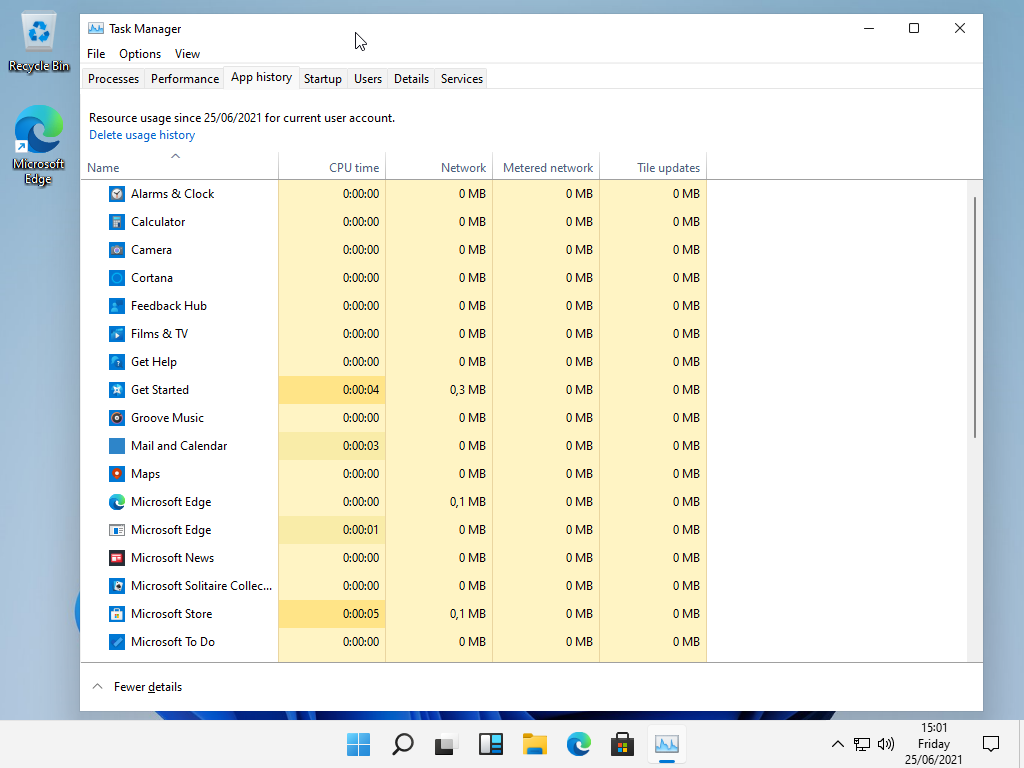Click the Alarms & Clock app icon

(x=117, y=194)
